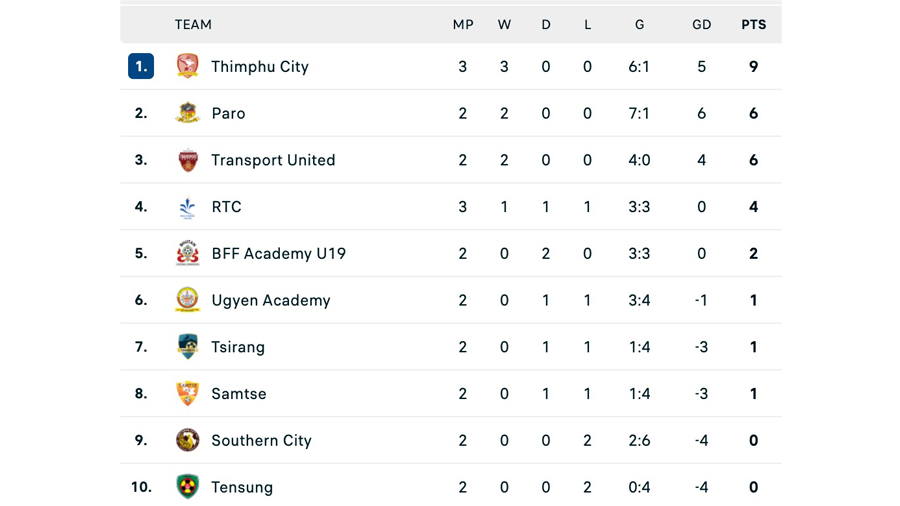Click the TEAM column header
The height and width of the screenshot is (506, 900).
click(x=193, y=25)
